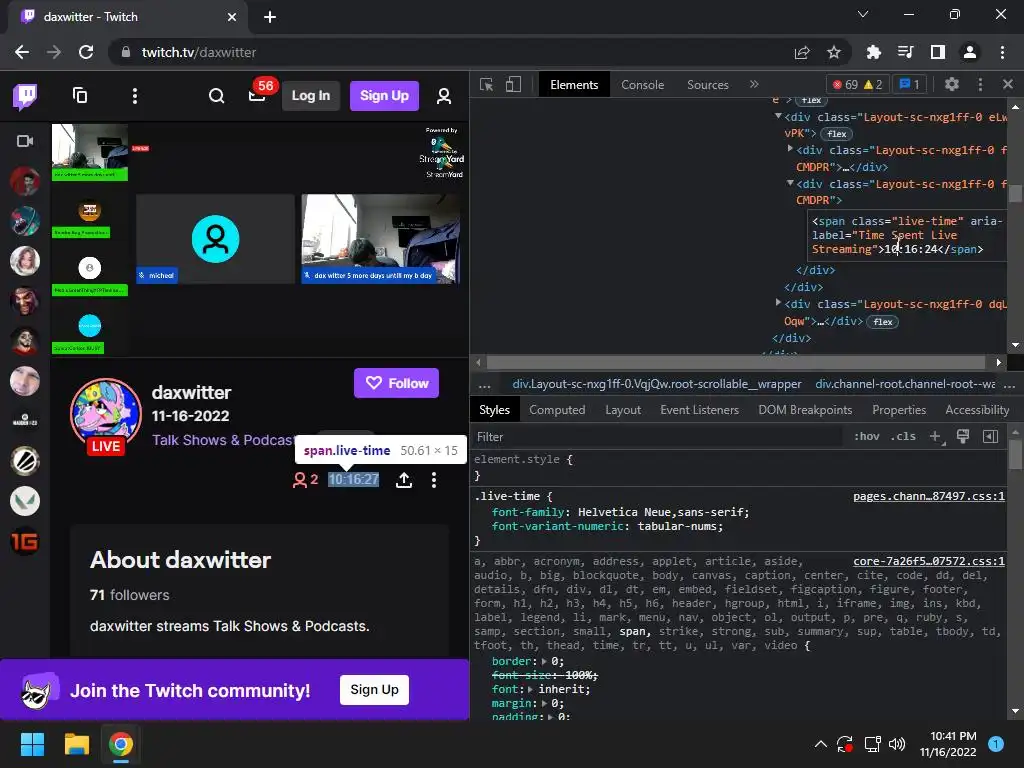The width and height of the screenshot is (1024, 768).
Task: Expand the margin shorthand property triangle
Action: coord(545,703)
